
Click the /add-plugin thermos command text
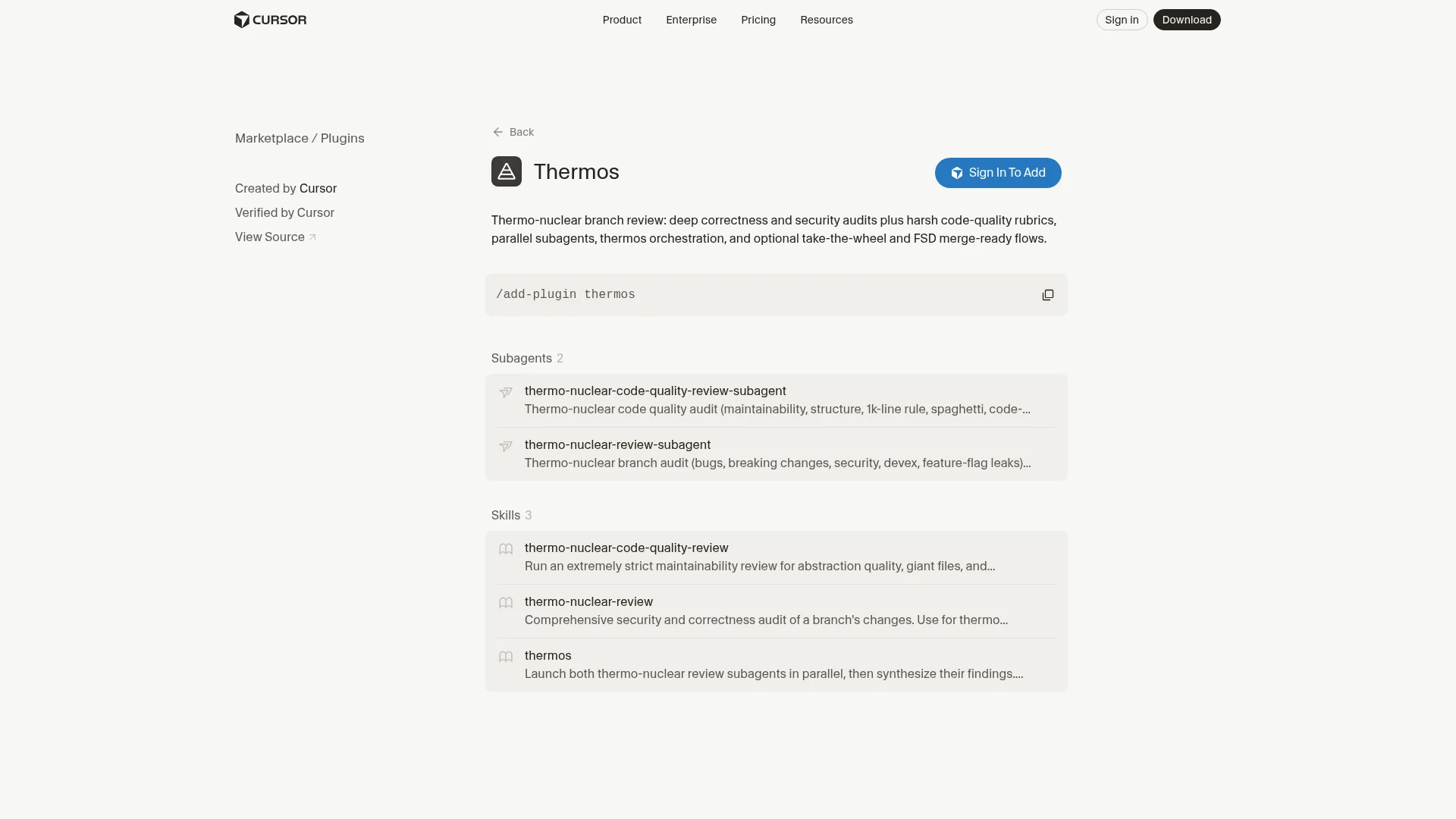566,294
